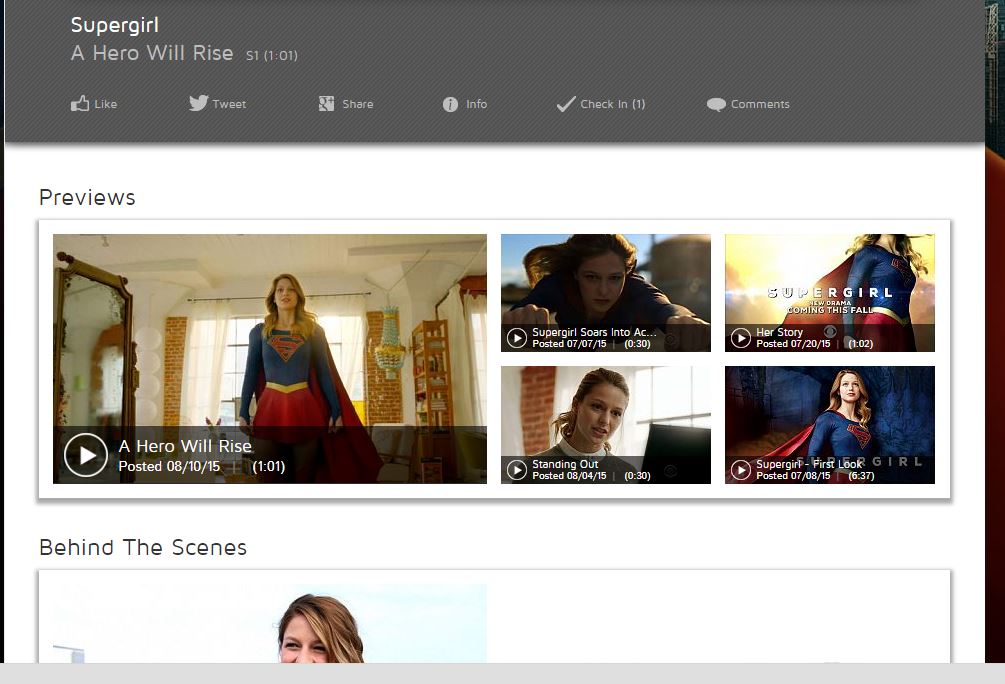This screenshot has width=1005, height=684.
Task: Open the Tweet link text
Action: [229, 104]
